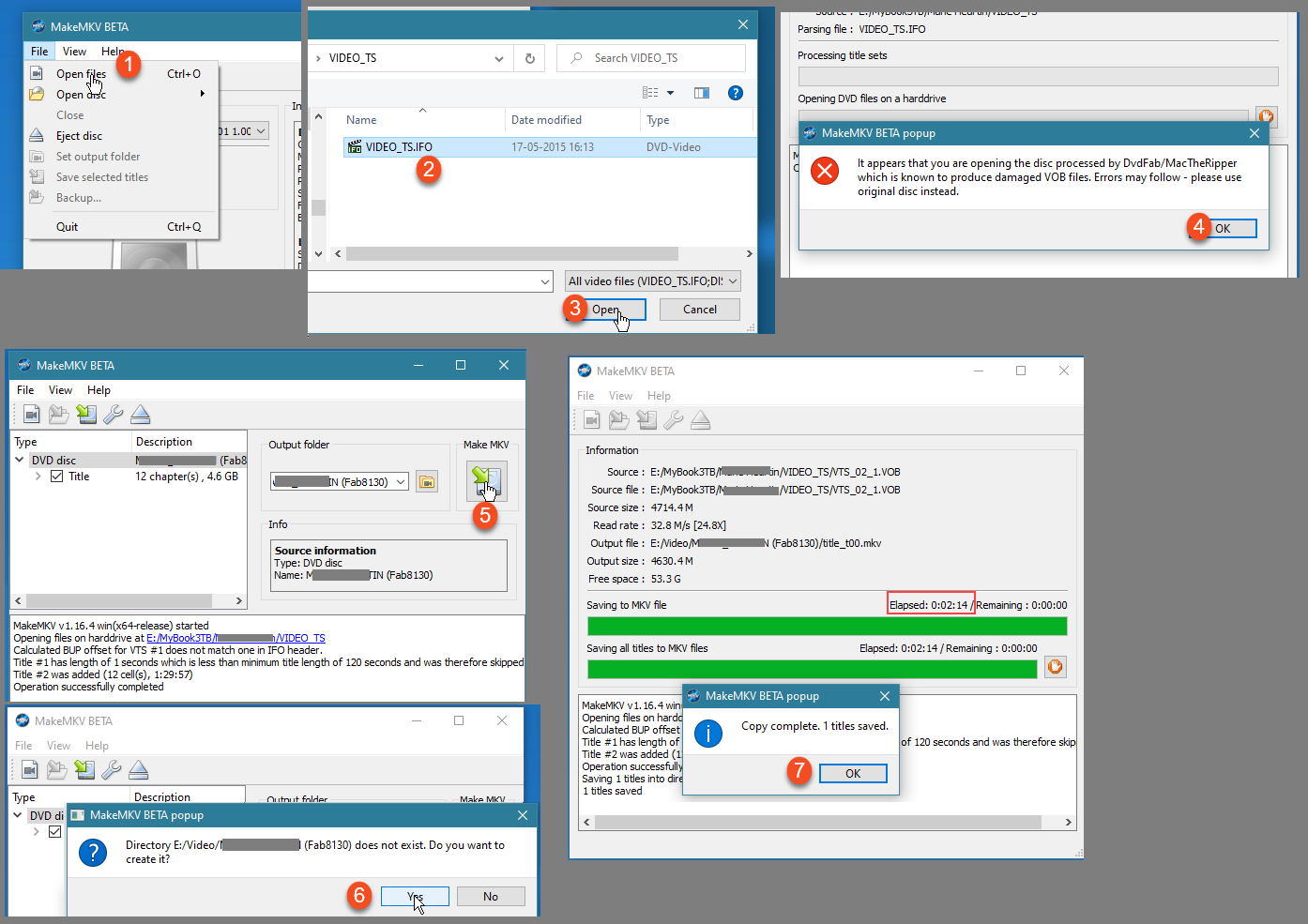Click OK on the Copy complete popup

pyautogui.click(x=853, y=774)
